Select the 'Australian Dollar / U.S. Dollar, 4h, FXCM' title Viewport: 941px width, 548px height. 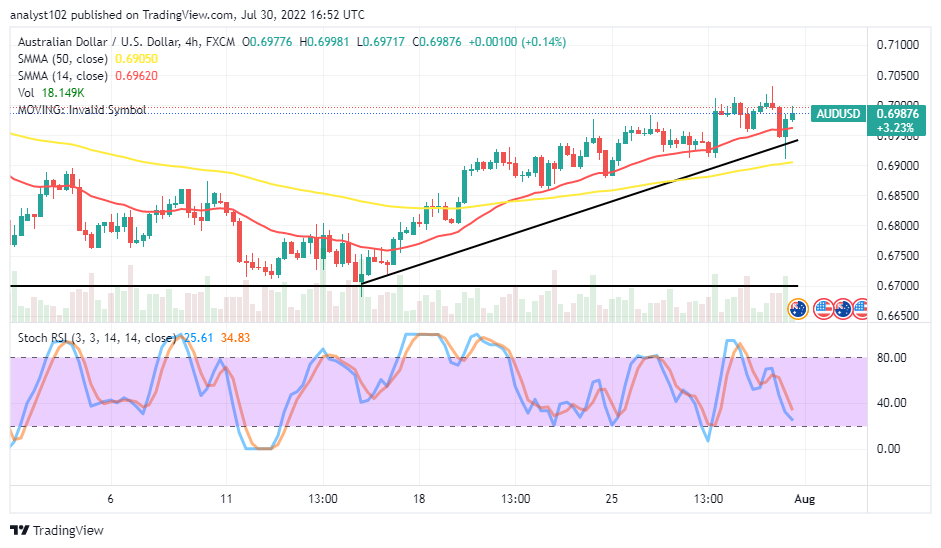click(x=127, y=42)
